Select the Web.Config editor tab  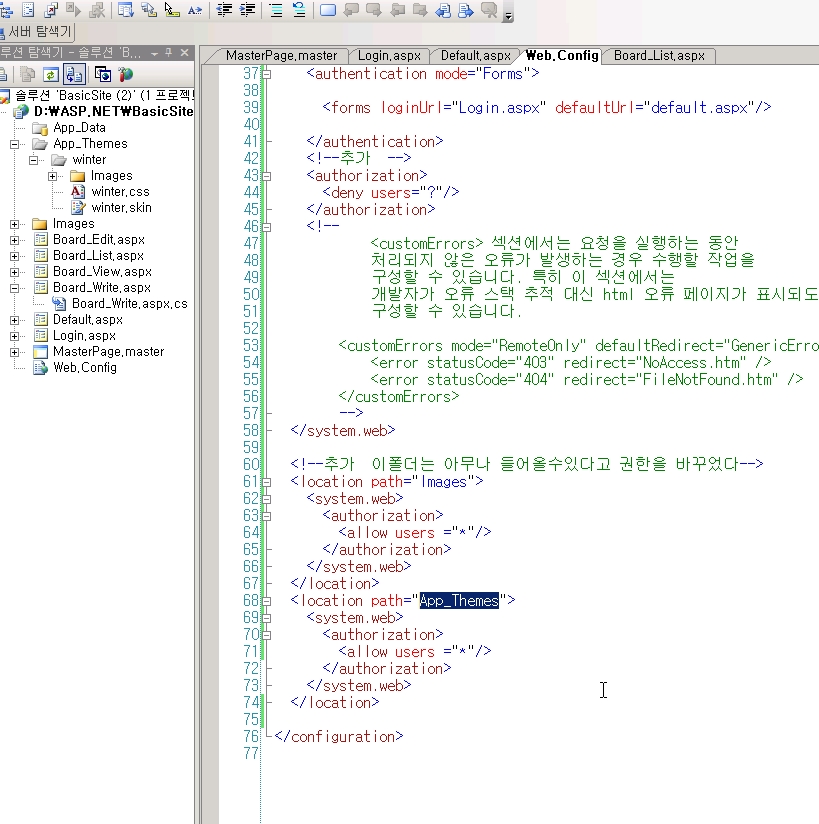point(562,55)
